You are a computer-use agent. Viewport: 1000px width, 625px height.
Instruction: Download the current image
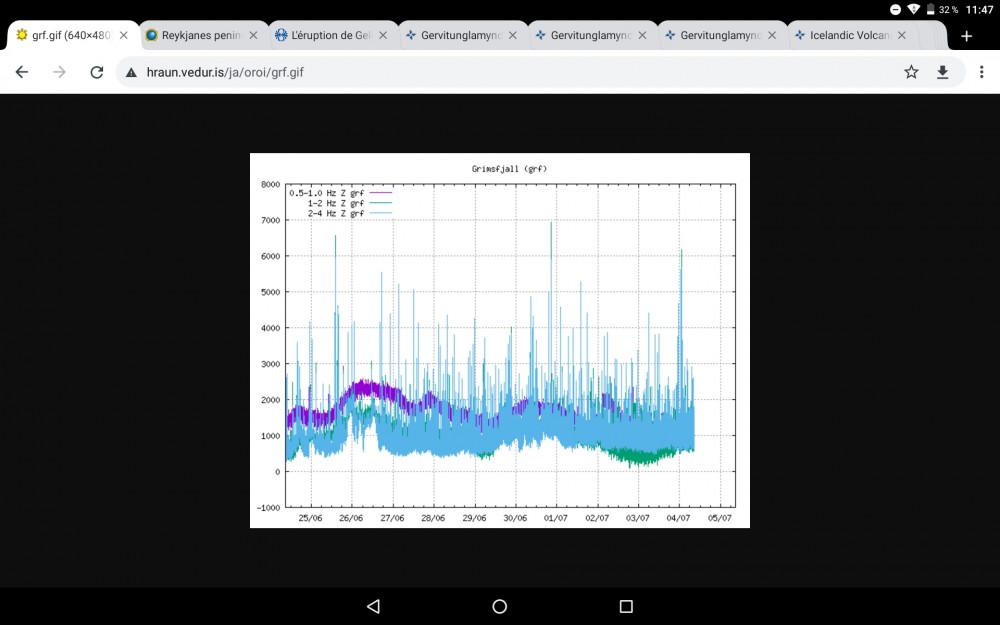[943, 71]
